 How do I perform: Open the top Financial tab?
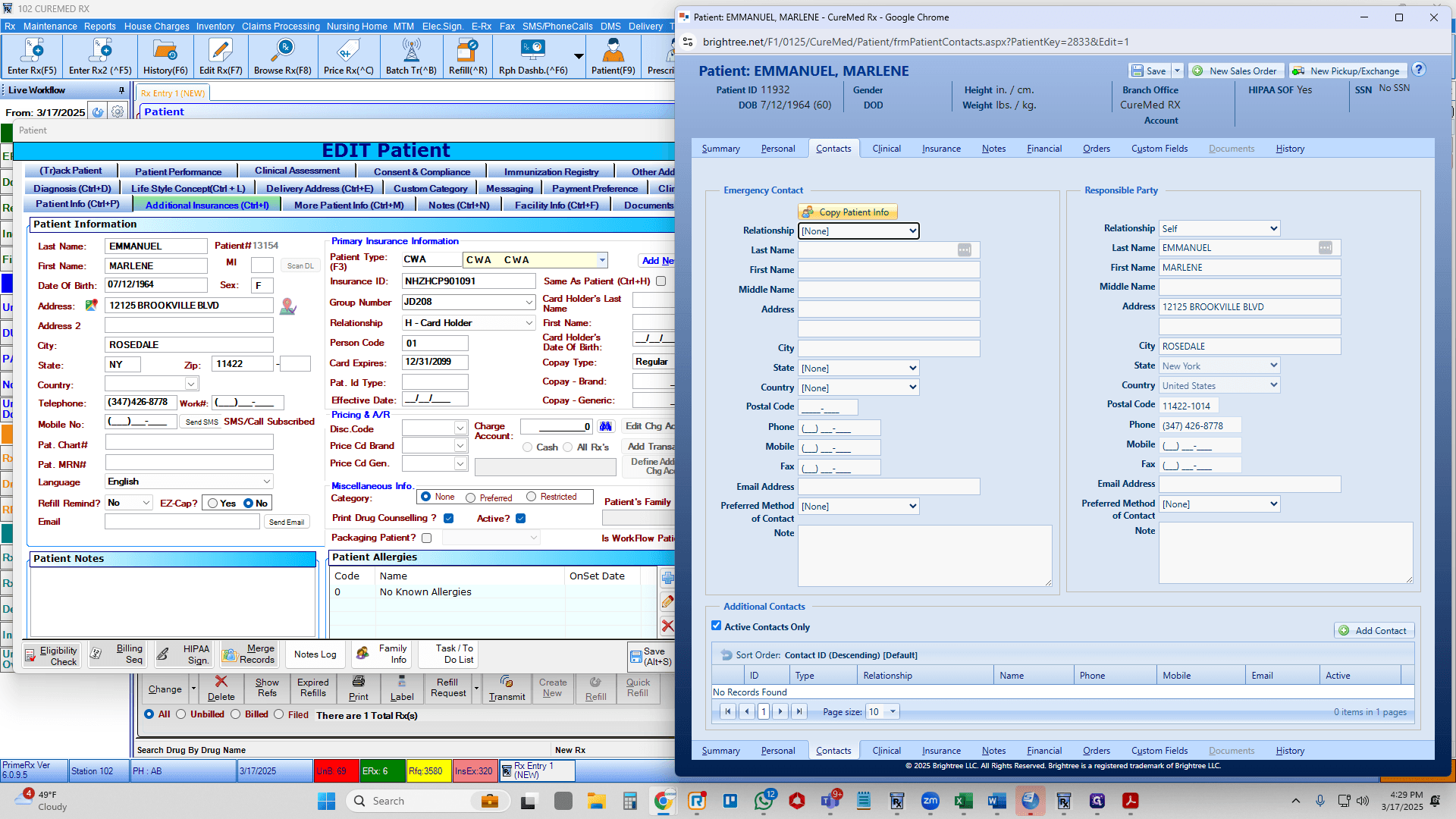tap(1044, 149)
